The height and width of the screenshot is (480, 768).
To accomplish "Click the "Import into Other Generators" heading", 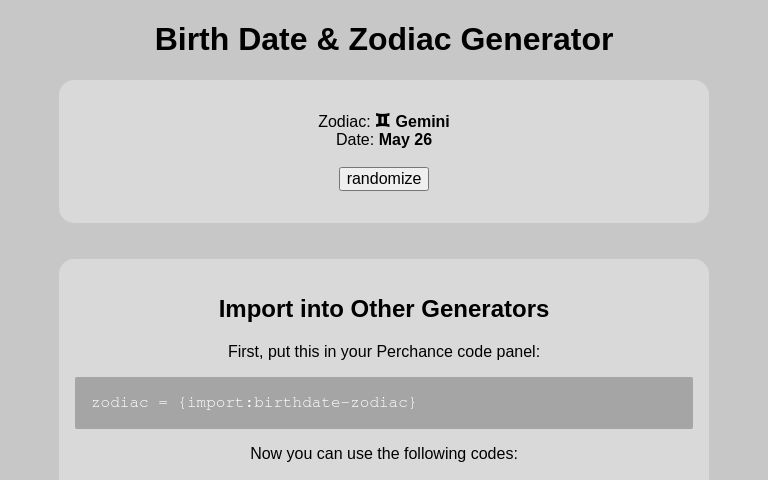I will point(384,309).
